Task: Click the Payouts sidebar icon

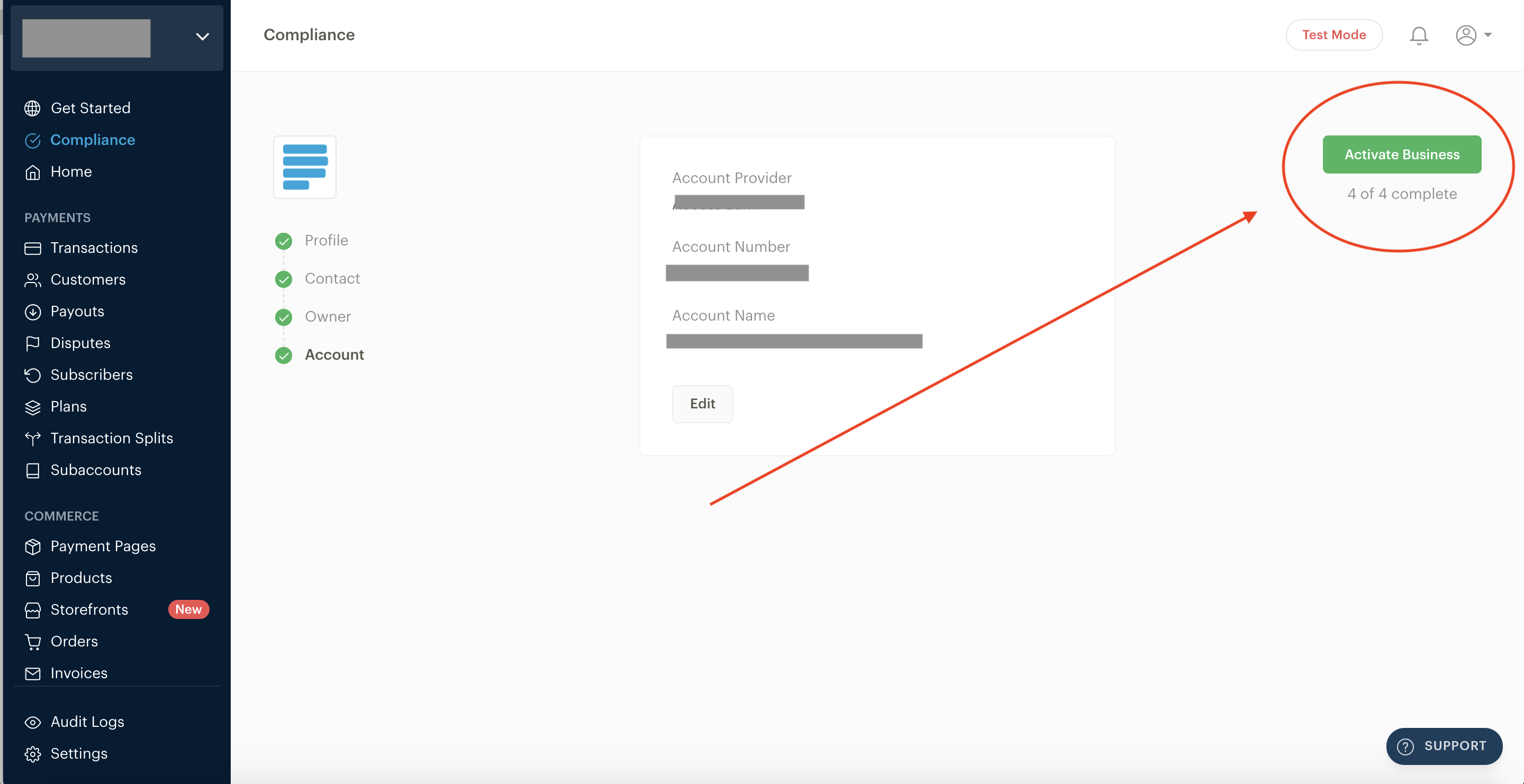Action: [x=32, y=311]
